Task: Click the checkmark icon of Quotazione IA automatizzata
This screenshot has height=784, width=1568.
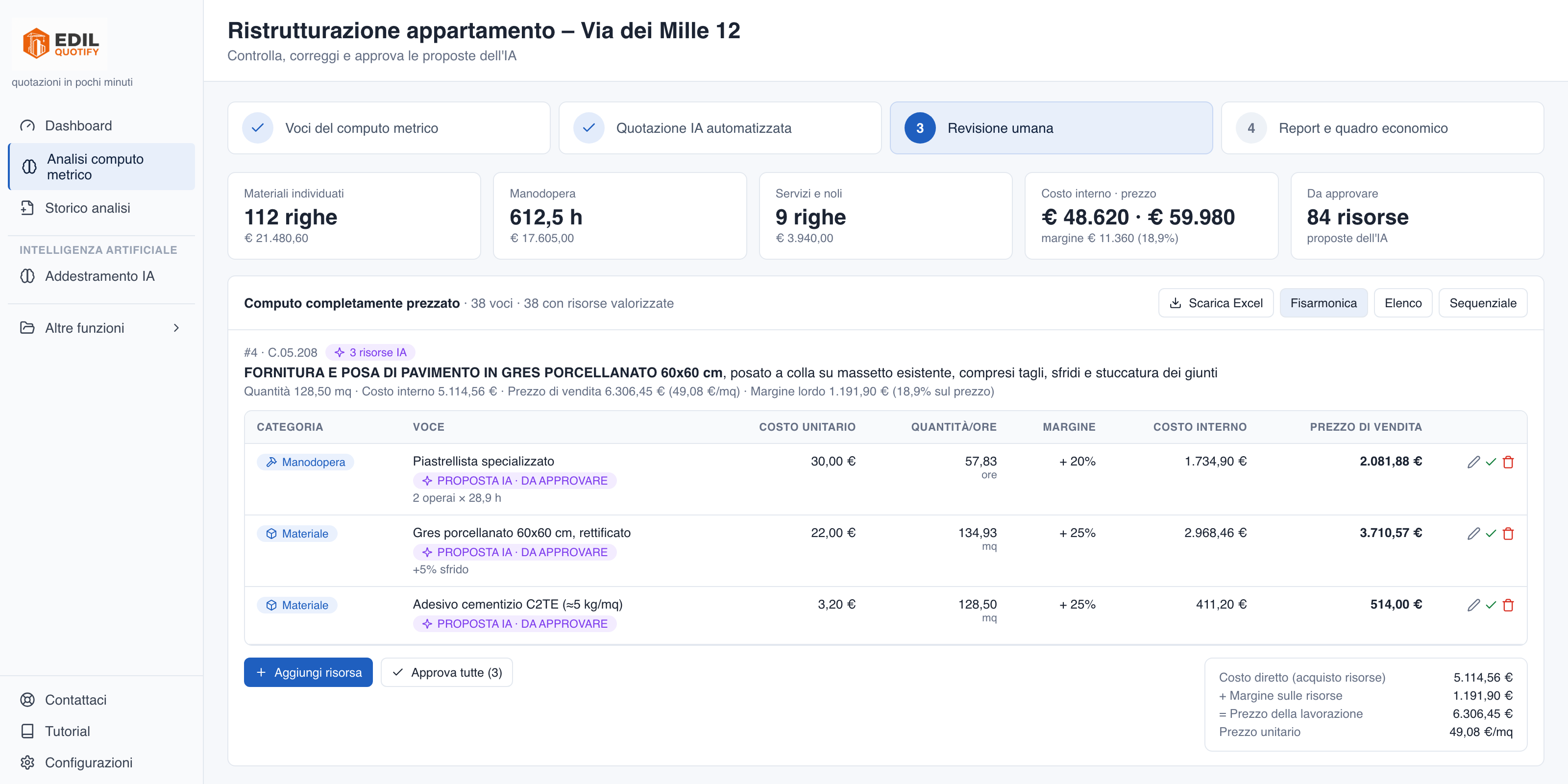Action: (x=588, y=128)
